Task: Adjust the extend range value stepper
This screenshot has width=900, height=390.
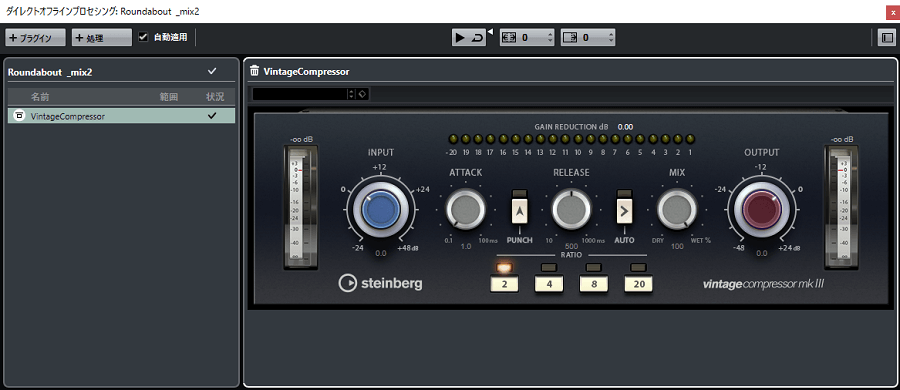Action: [x=550, y=38]
